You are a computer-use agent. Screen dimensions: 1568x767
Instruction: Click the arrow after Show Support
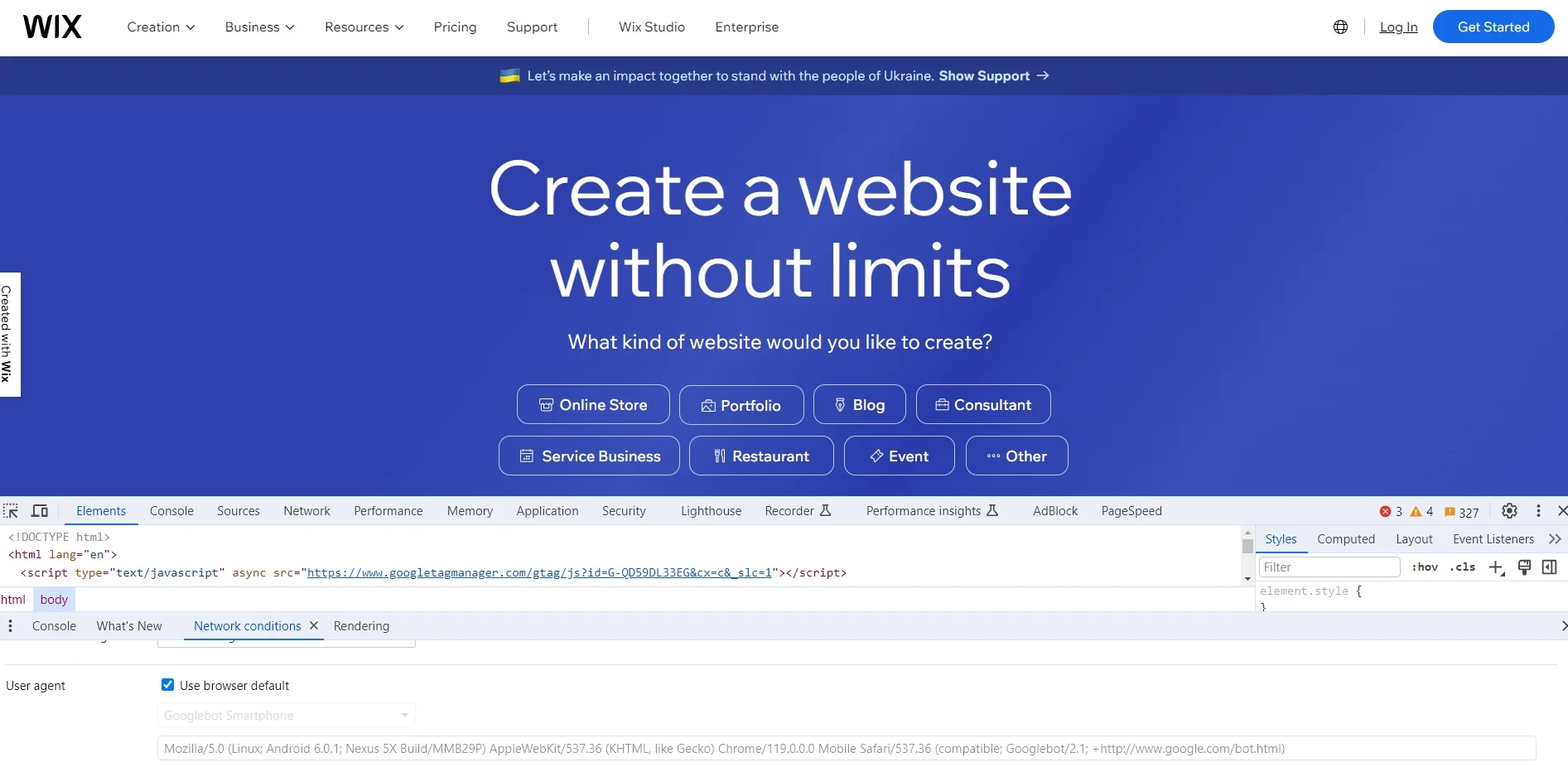point(1043,75)
